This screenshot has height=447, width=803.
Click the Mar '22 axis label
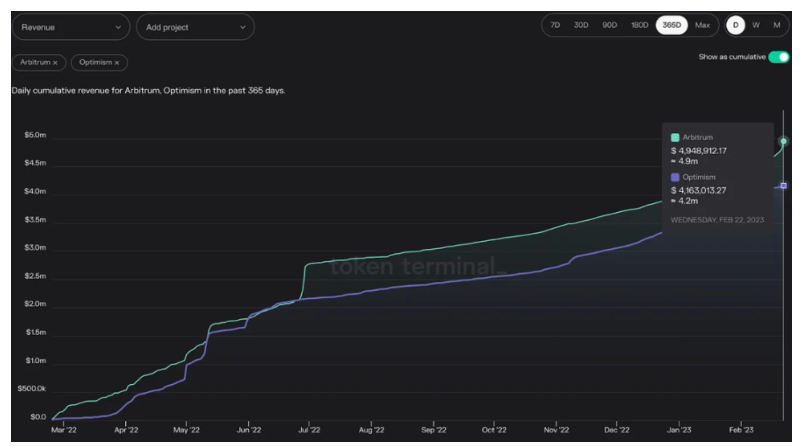(64, 430)
